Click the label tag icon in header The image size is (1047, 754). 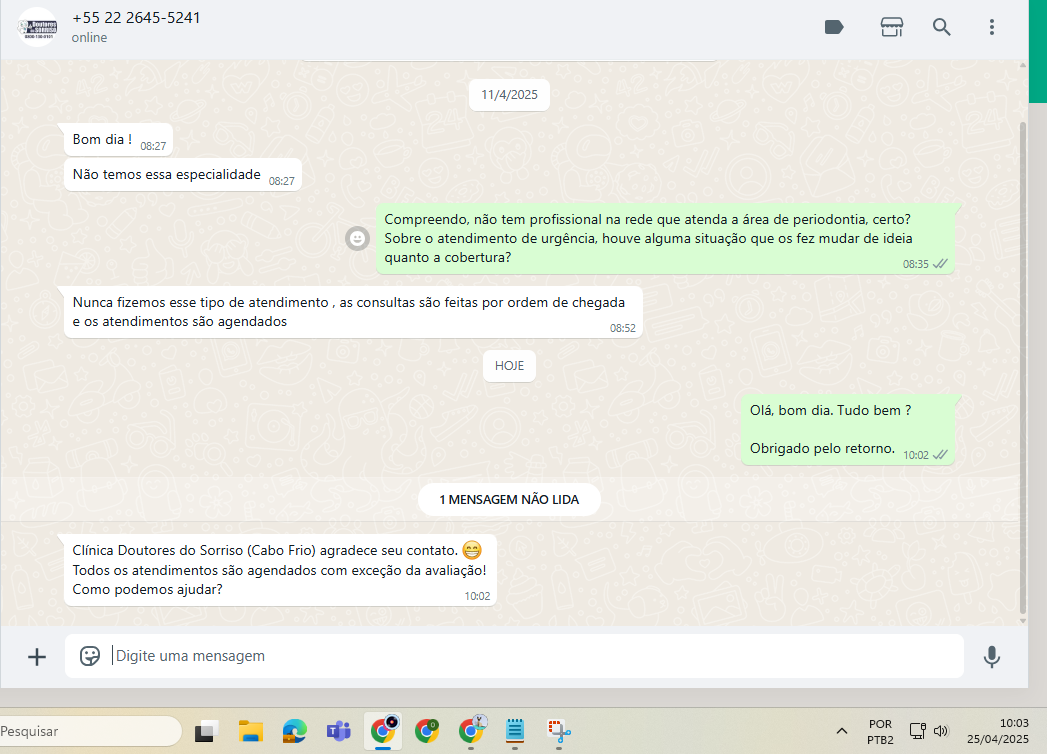[834, 27]
